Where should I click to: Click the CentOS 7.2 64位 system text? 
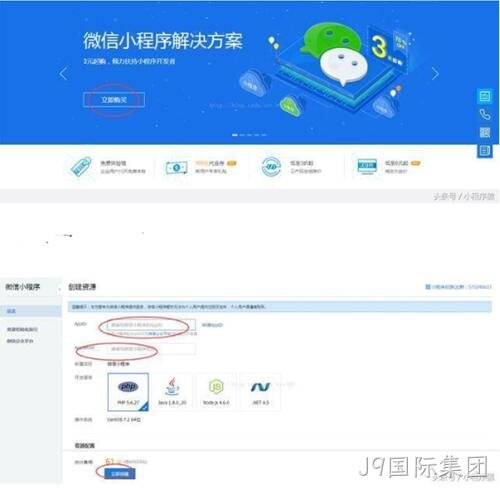coord(123,420)
